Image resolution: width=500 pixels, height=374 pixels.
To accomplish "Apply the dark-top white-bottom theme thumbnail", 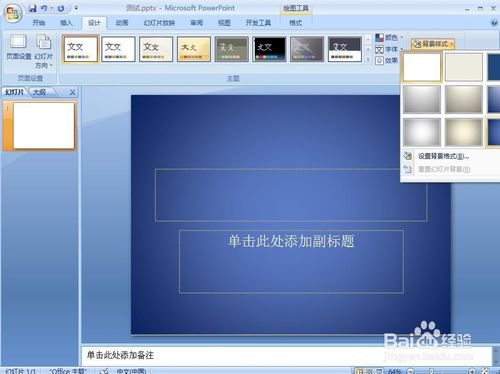I will pos(345,49).
